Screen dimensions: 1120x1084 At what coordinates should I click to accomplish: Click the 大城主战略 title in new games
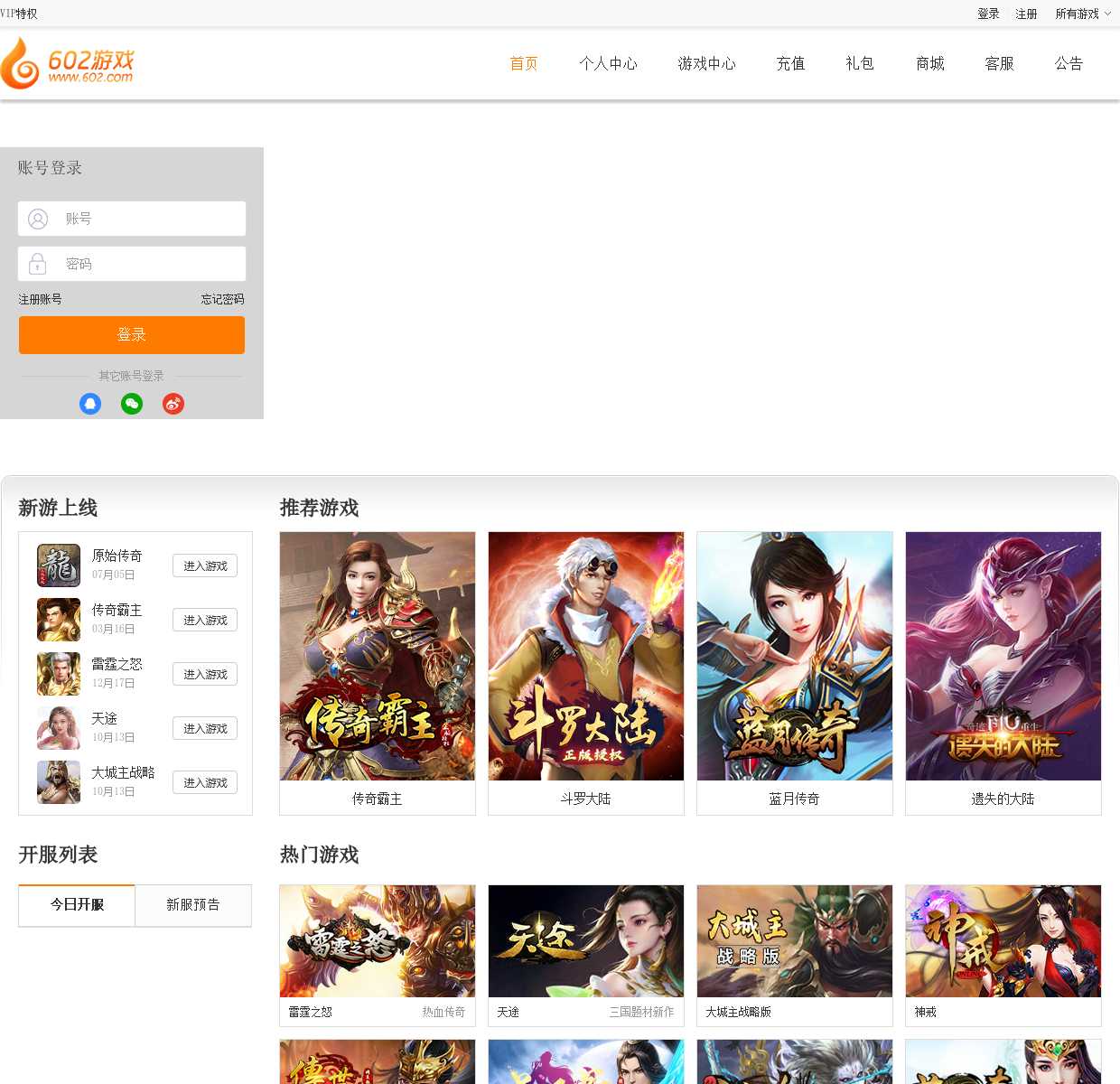point(123,772)
